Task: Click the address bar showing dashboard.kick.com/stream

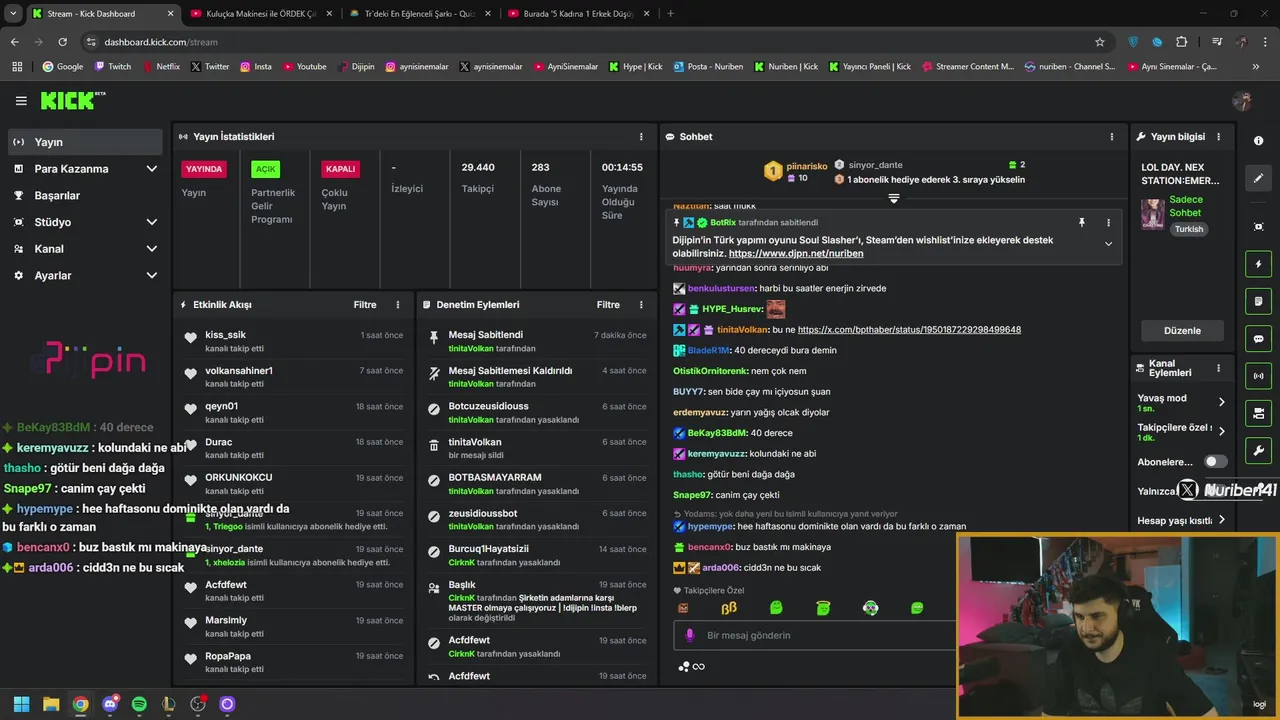Action: tap(590, 42)
